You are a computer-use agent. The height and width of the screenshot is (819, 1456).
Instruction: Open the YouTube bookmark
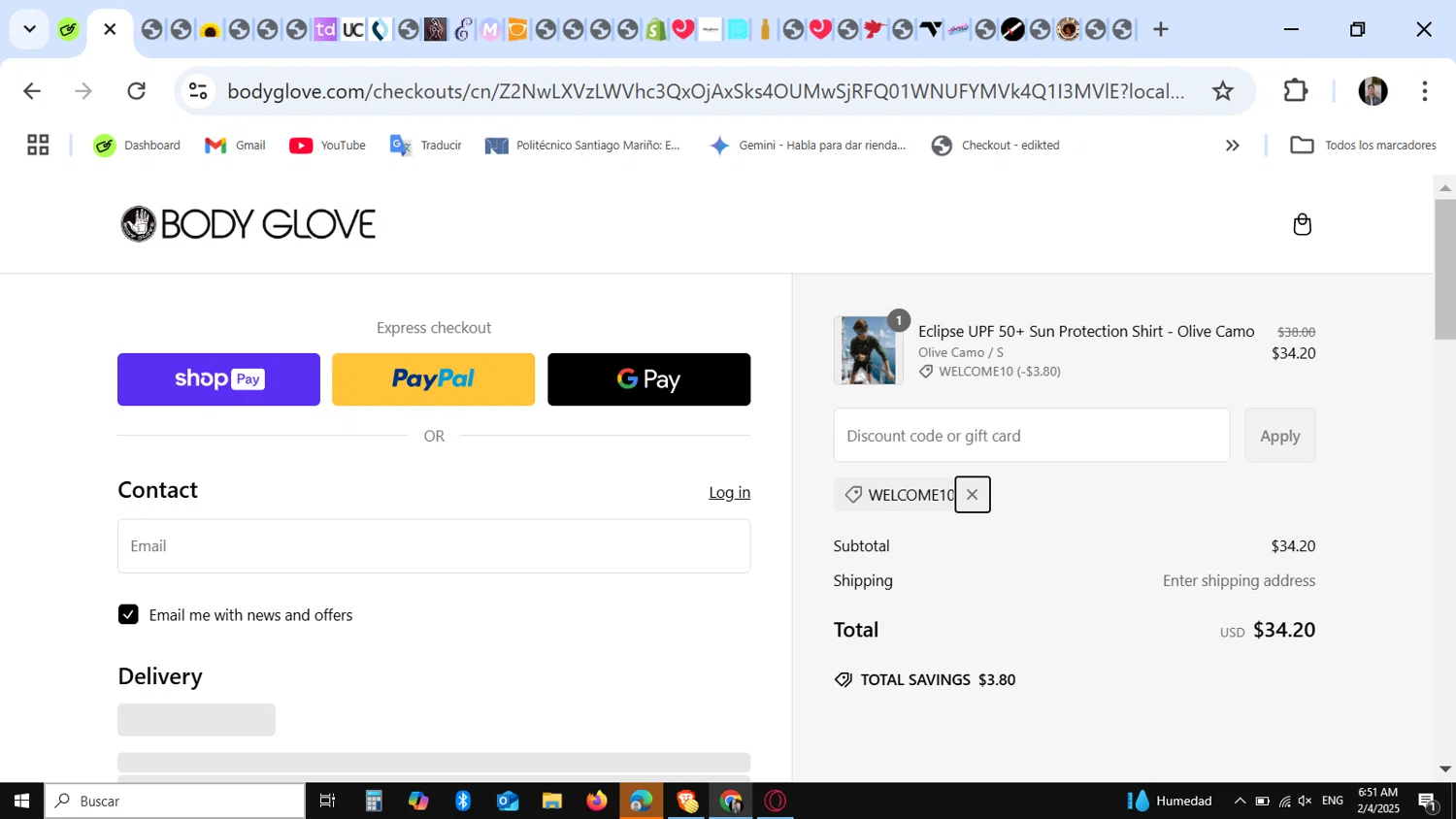pyautogui.click(x=327, y=146)
